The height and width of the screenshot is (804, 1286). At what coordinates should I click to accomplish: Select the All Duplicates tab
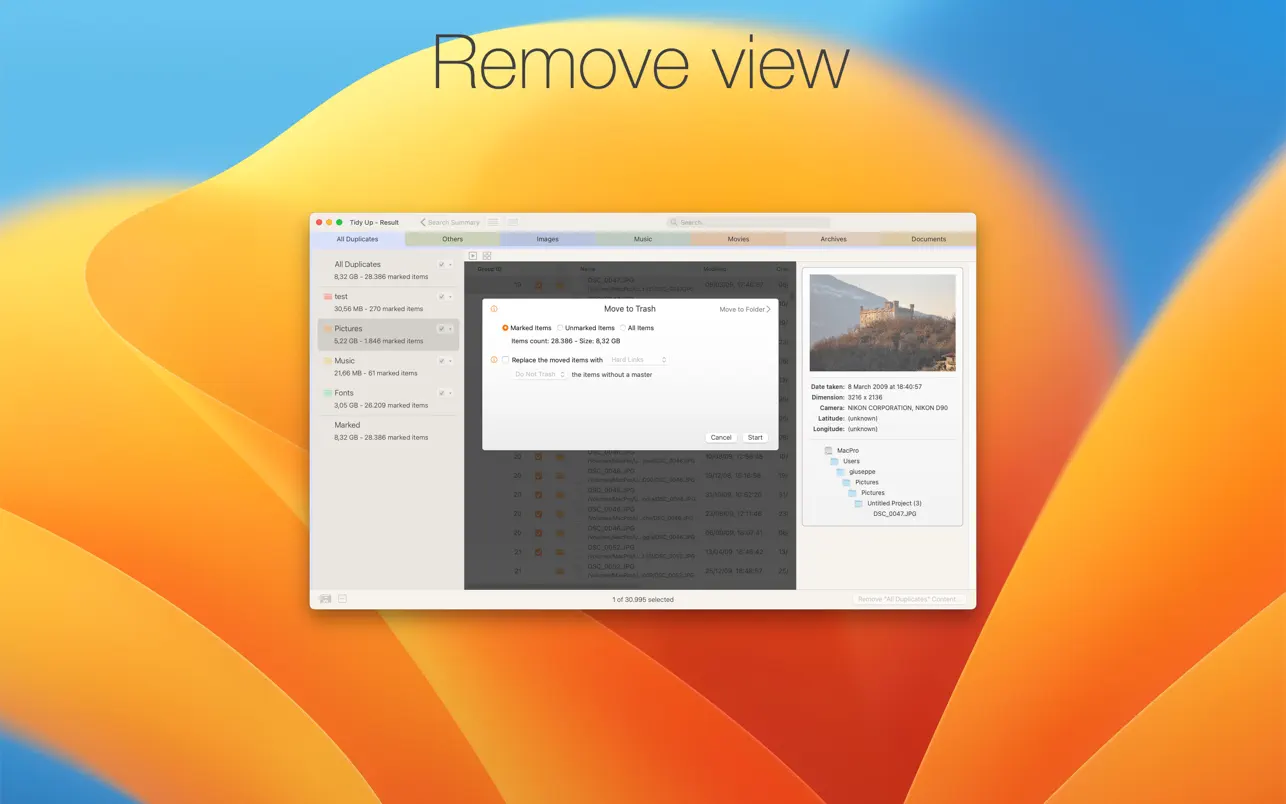(357, 239)
